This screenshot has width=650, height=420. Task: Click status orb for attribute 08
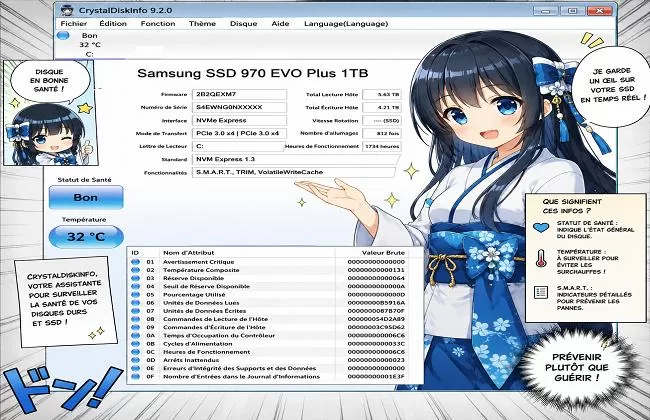click(x=136, y=319)
